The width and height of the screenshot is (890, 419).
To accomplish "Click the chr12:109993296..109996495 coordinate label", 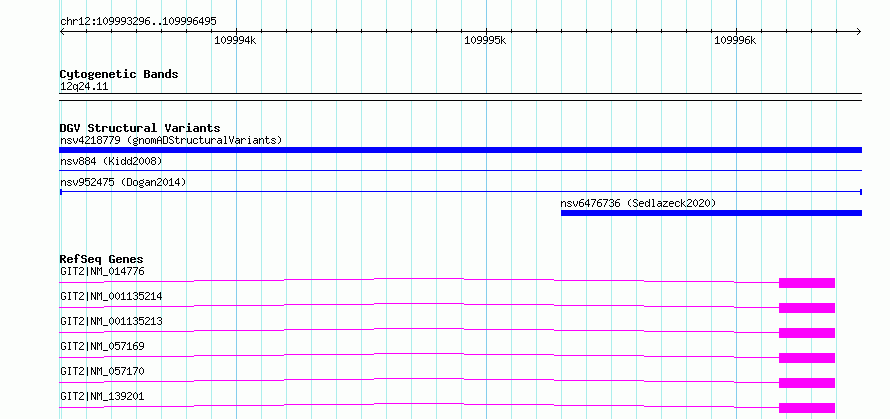I will 138,22.
